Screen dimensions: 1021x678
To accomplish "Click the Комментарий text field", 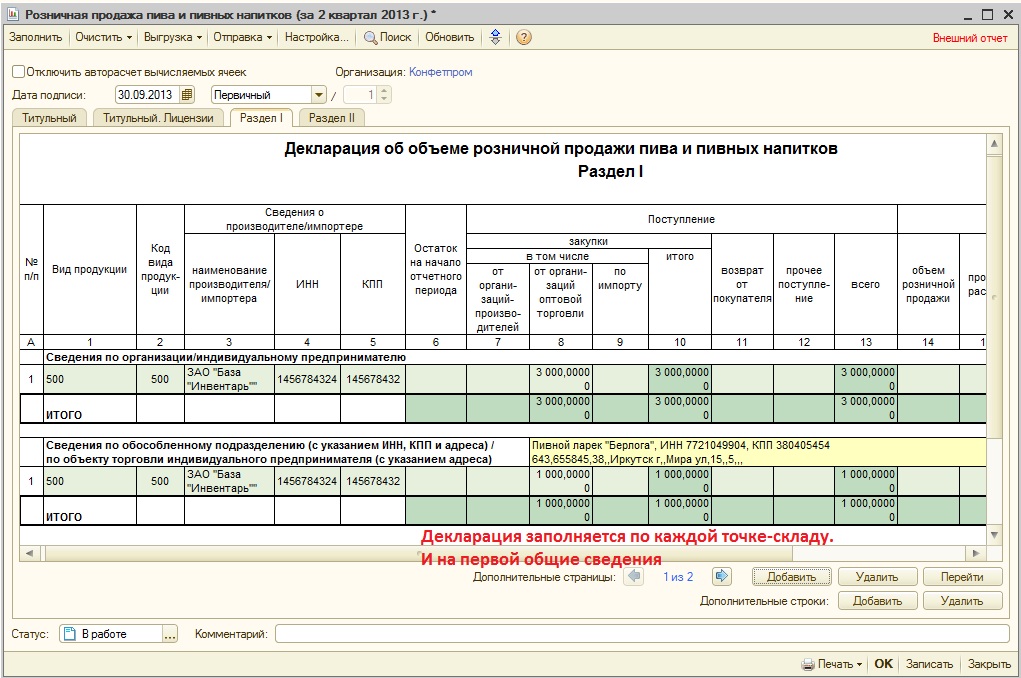I will click(x=642, y=634).
